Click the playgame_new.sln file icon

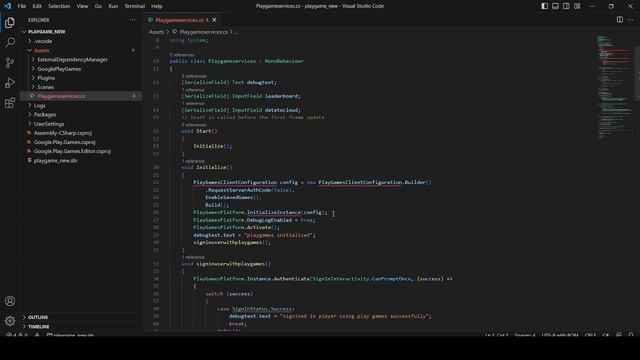tap(29, 160)
